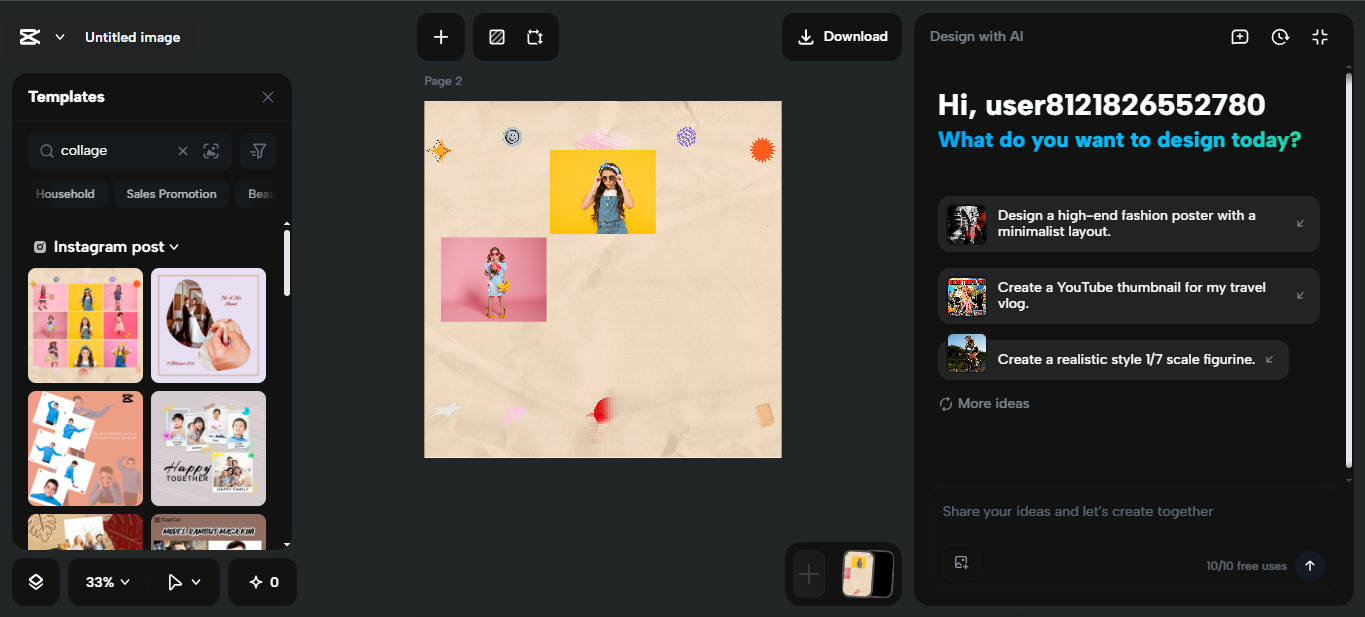
Task: Choose the Happy Together family template
Action: [x=208, y=448]
